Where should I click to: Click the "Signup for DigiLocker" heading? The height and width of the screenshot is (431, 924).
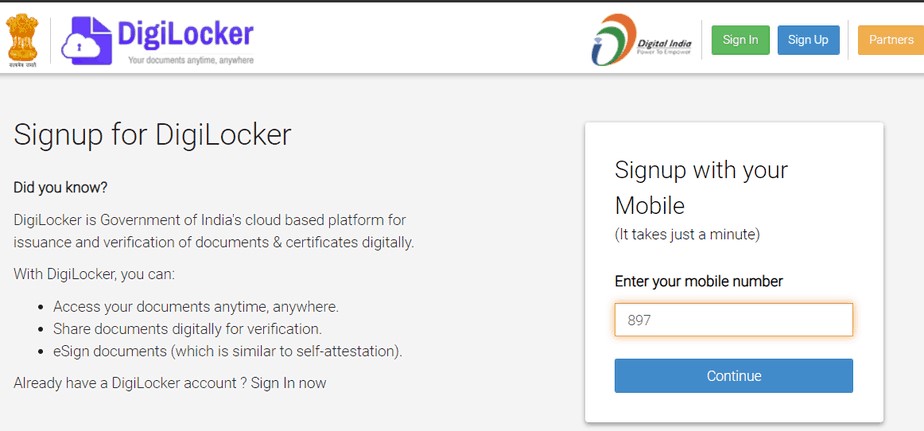point(152,135)
